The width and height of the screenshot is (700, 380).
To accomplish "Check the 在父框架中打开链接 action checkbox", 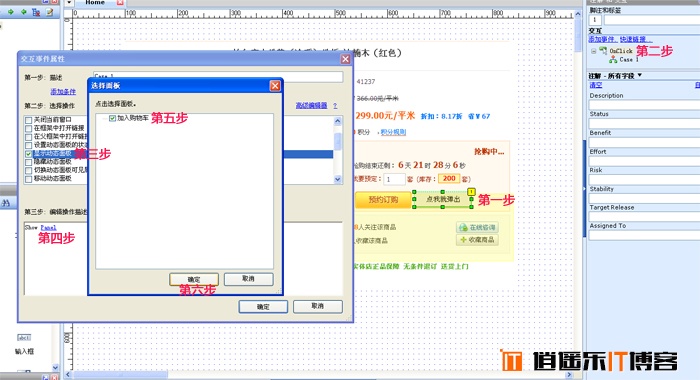I will click(x=29, y=137).
